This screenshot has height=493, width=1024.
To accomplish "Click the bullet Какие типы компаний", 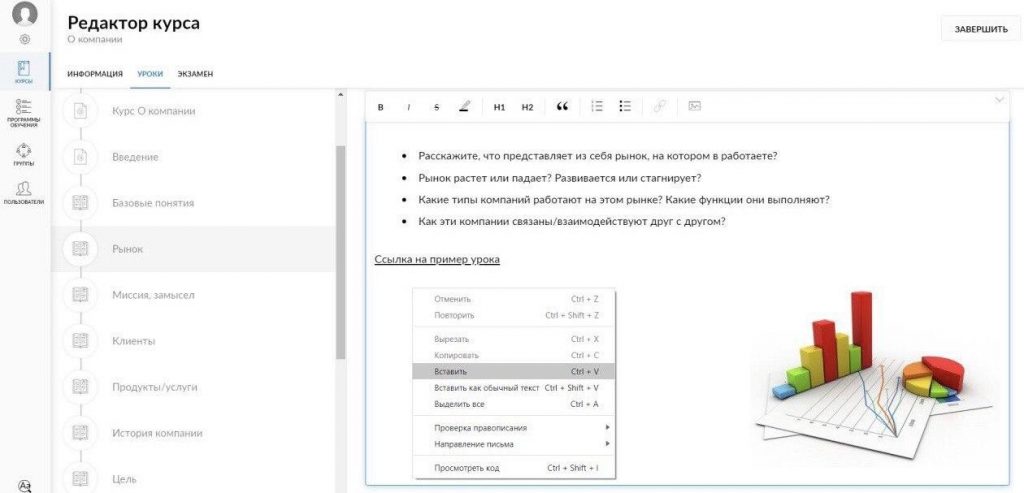I will click(624, 200).
